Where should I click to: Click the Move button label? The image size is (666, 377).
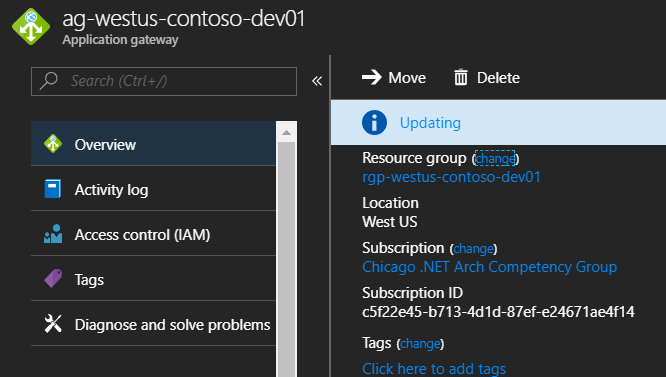click(x=407, y=78)
